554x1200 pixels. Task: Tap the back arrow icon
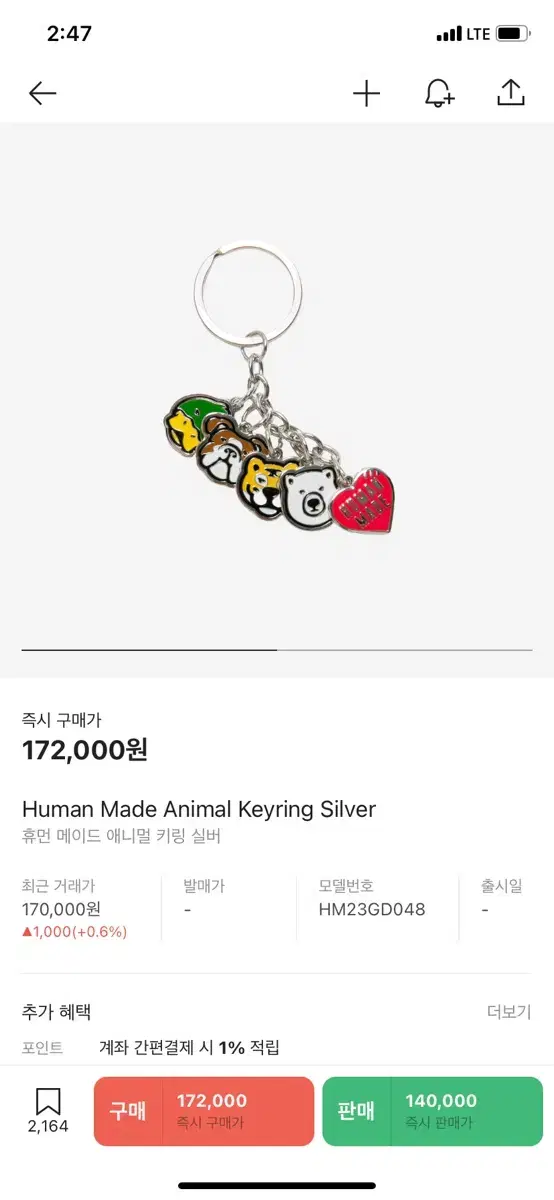pos(42,93)
